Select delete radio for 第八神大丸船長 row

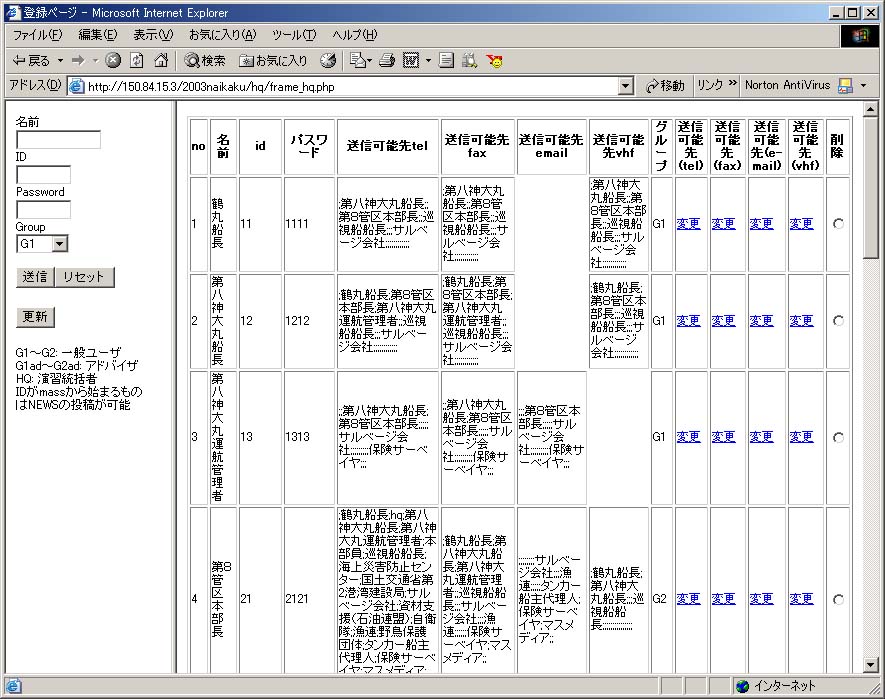[x=838, y=321]
